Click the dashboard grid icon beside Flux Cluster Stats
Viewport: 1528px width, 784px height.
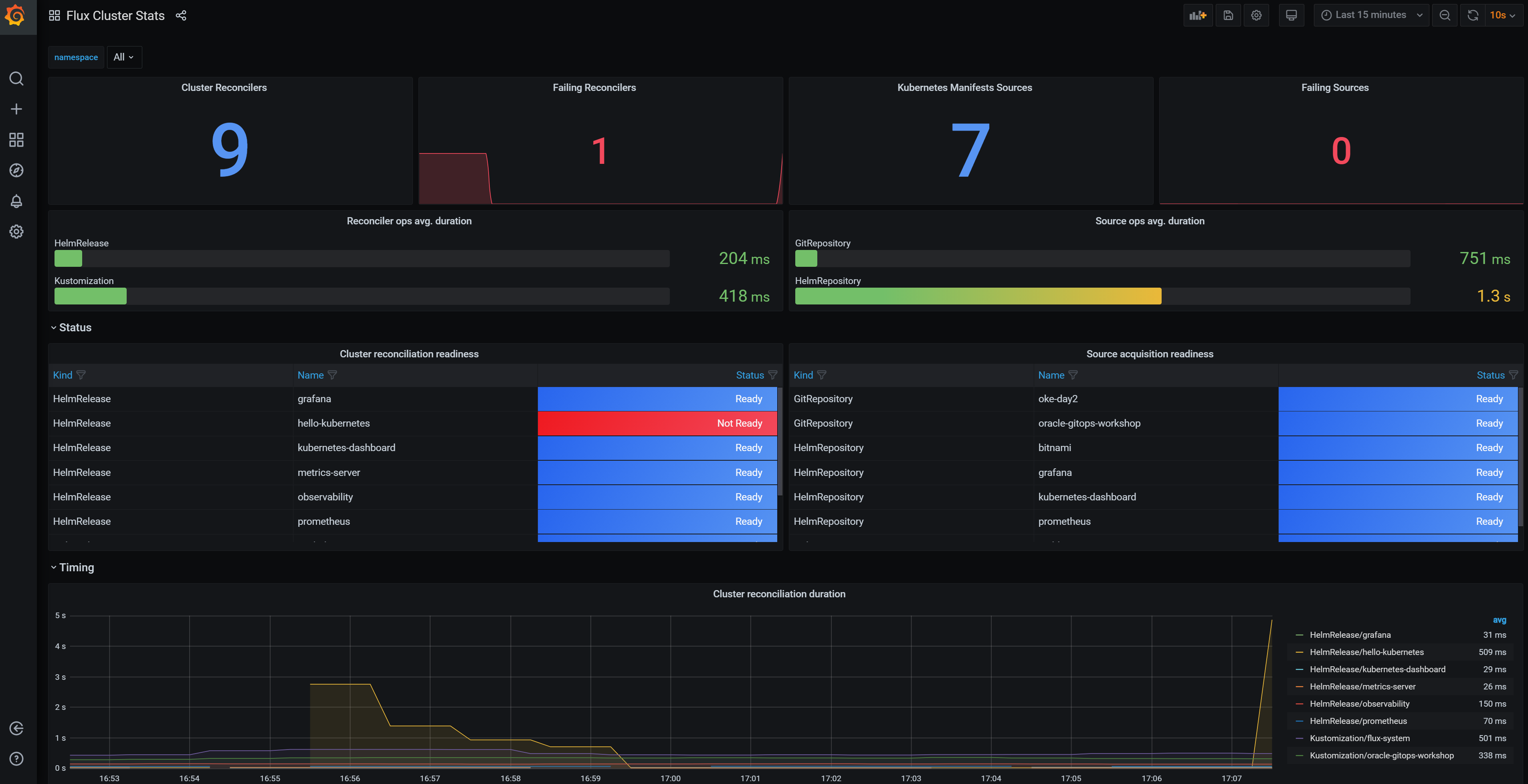[x=55, y=15]
